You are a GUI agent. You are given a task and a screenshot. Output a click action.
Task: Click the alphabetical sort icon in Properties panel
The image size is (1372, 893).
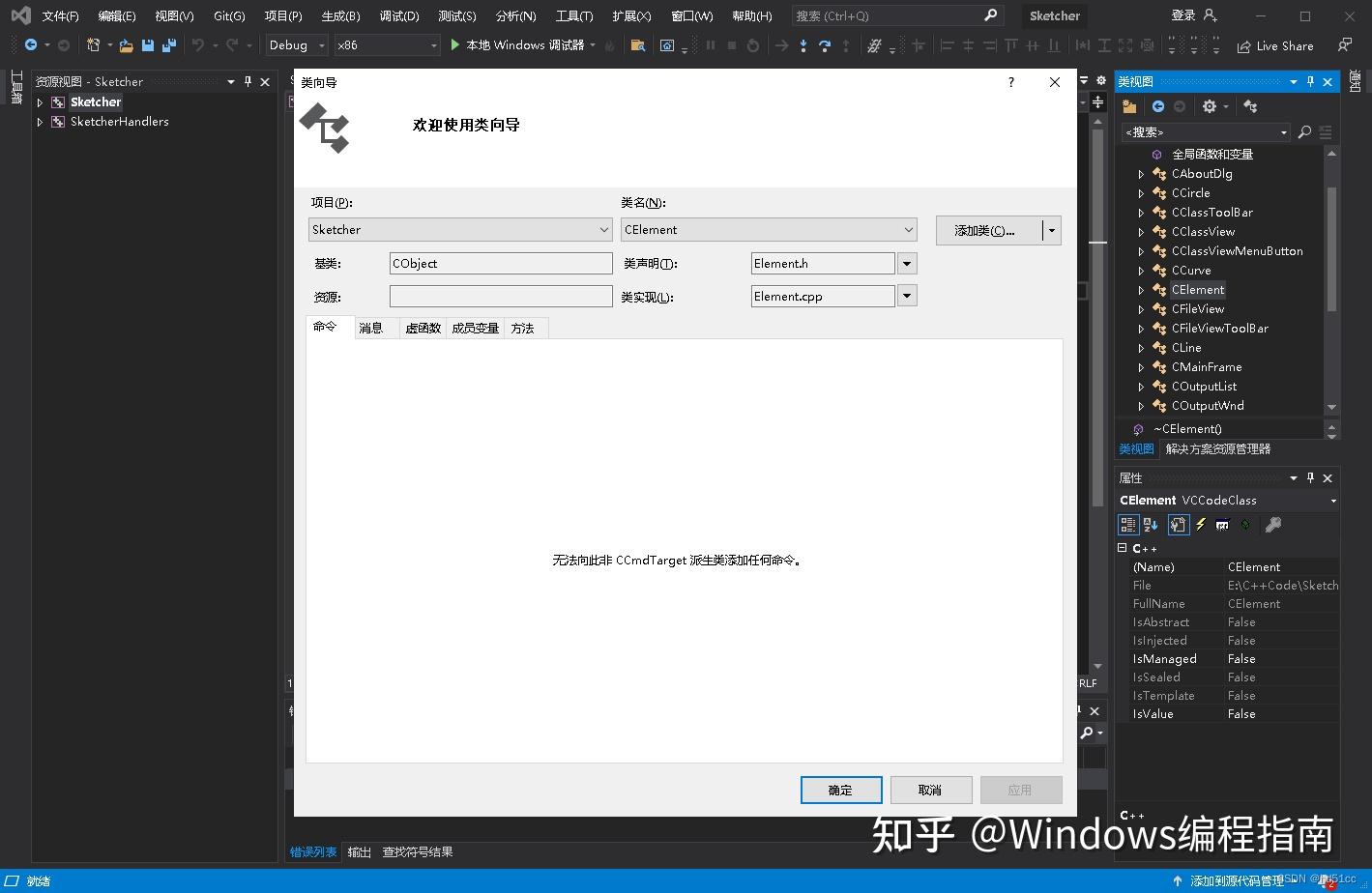[1150, 524]
